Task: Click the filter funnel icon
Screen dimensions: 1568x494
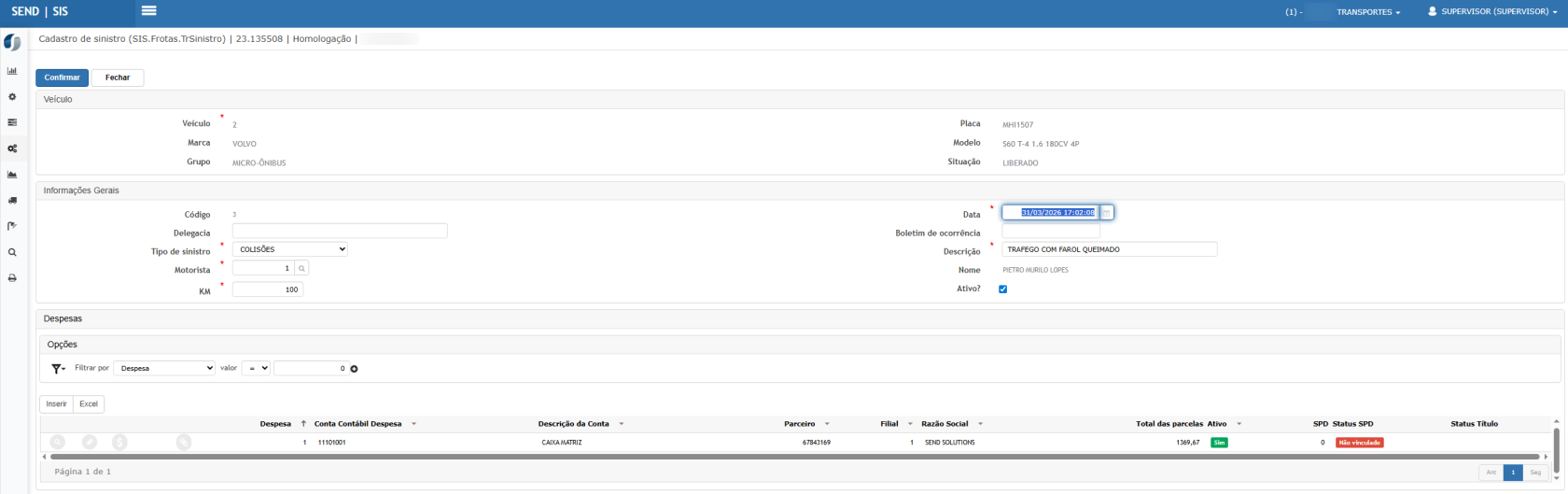Action: pyautogui.click(x=58, y=369)
